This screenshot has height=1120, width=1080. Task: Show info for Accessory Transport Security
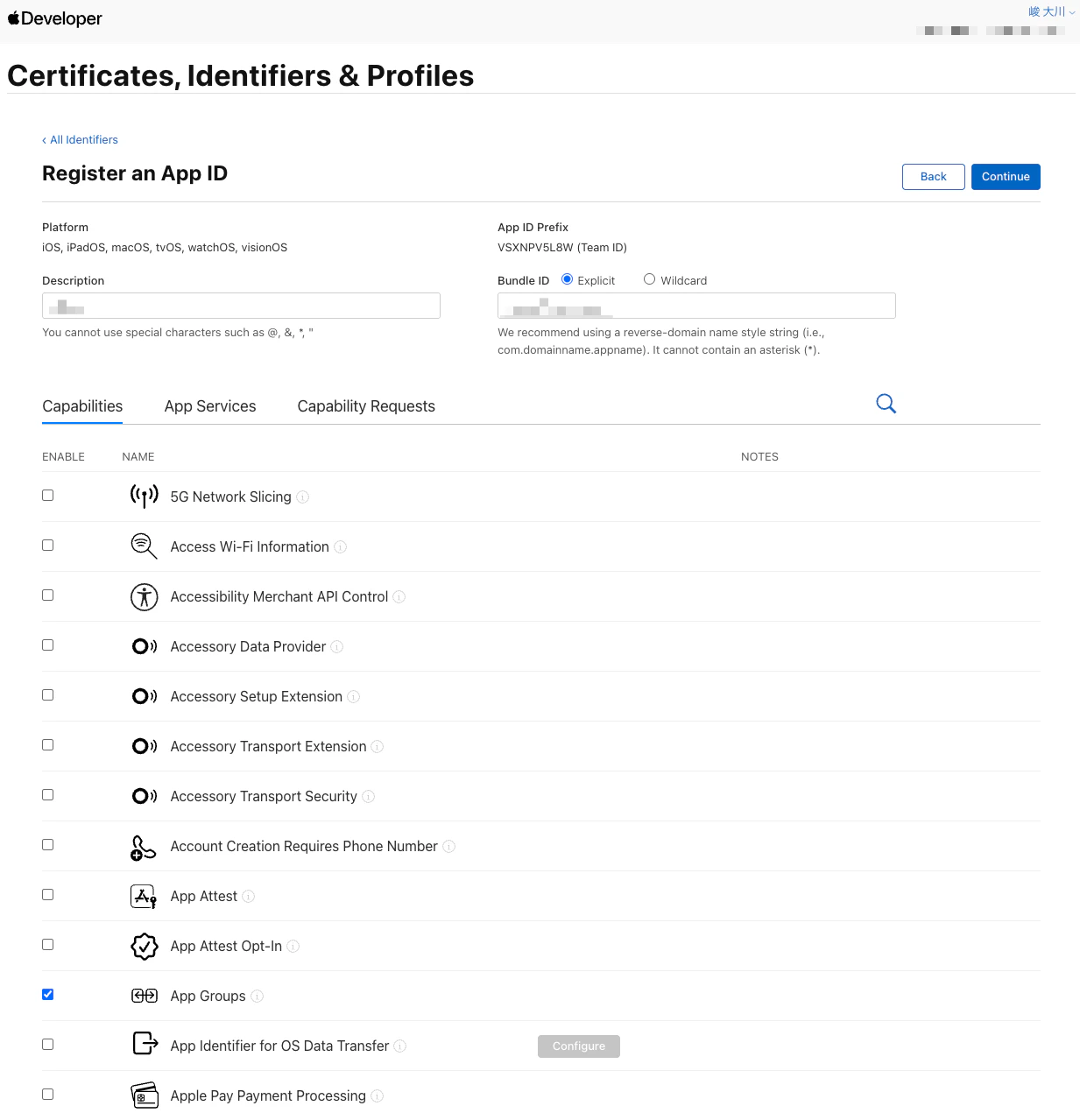pos(369,797)
